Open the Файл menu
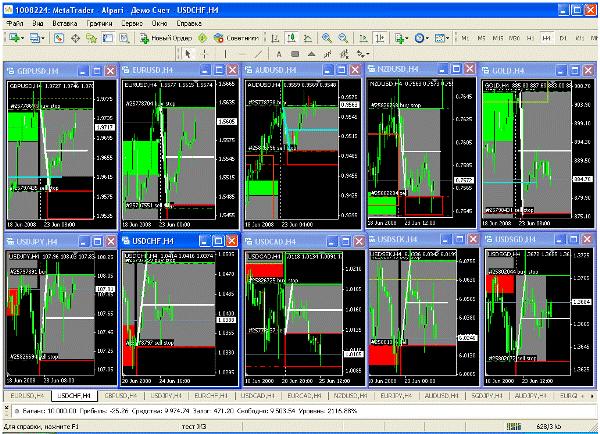The image size is (600, 434). tap(15, 23)
